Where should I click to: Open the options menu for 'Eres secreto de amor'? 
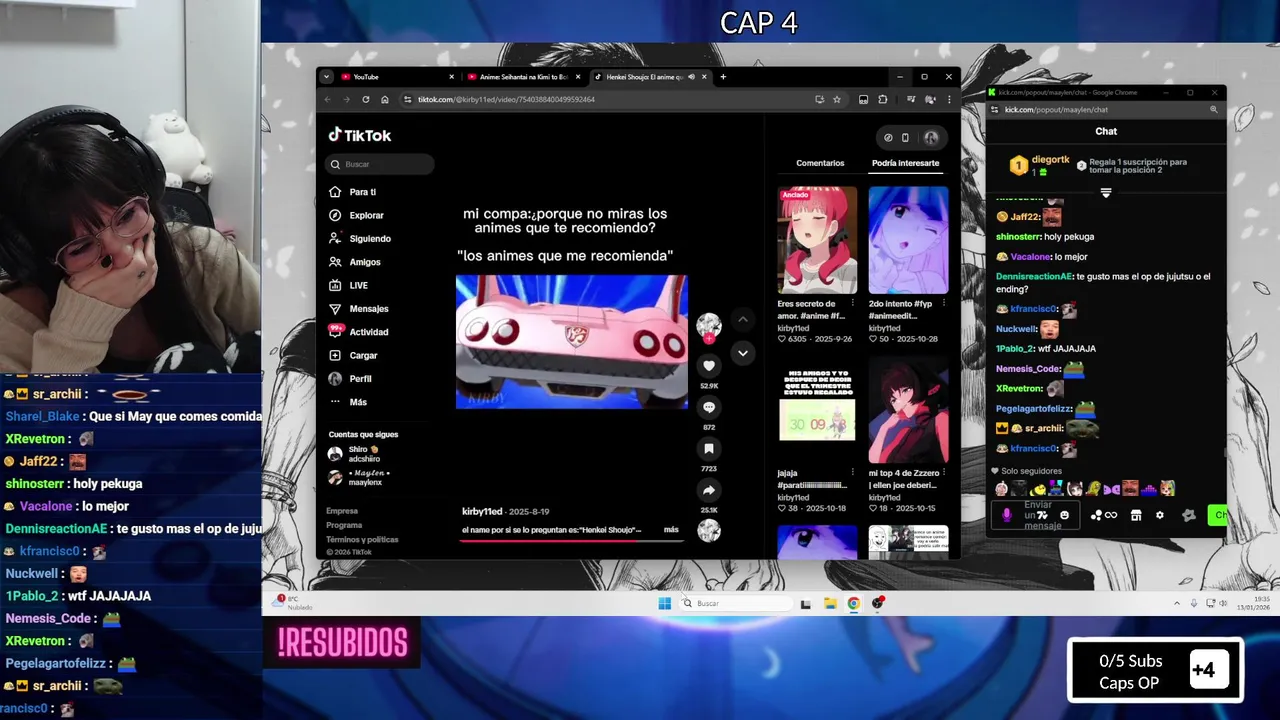click(x=853, y=303)
